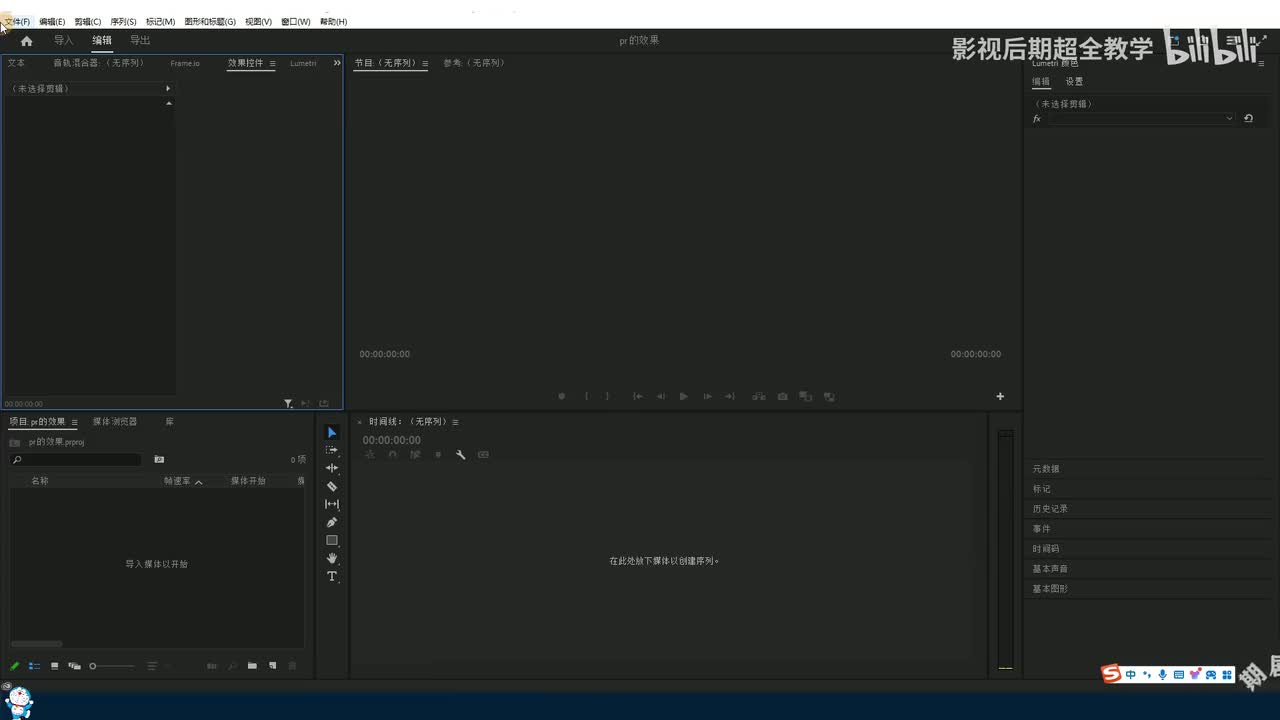
Task: Expand the 基本声音 panel
Action: coord(1050,569)
